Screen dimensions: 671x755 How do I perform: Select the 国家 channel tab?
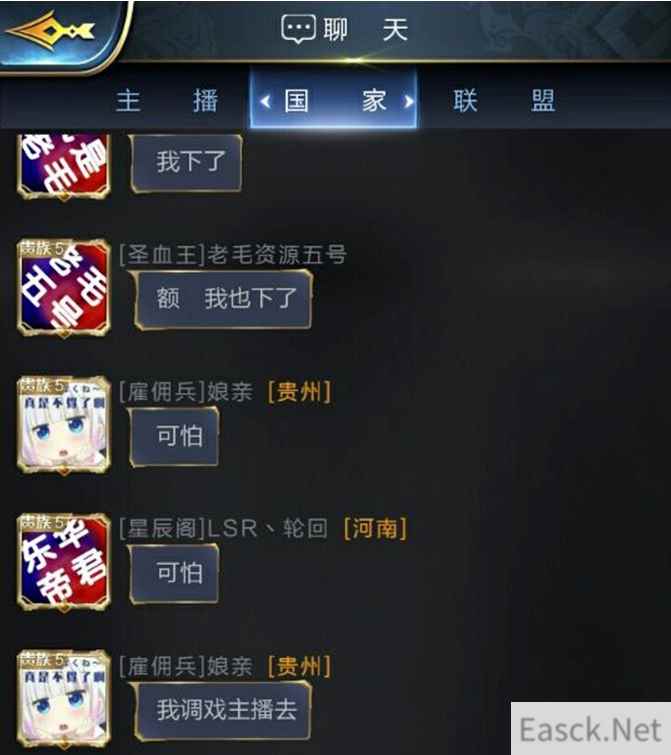pos(335,101)
